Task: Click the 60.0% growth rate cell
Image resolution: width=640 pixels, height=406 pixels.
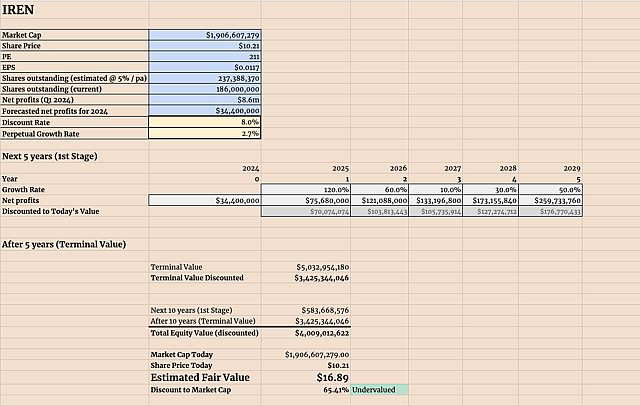Action: [x=380, y=189]
